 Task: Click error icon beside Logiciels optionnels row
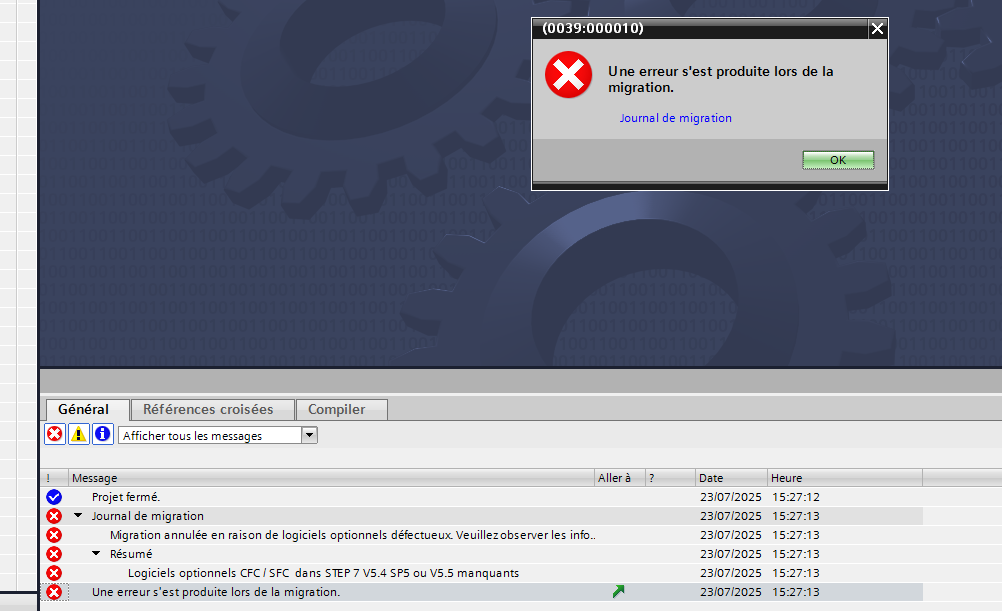[x=54, y=573]
